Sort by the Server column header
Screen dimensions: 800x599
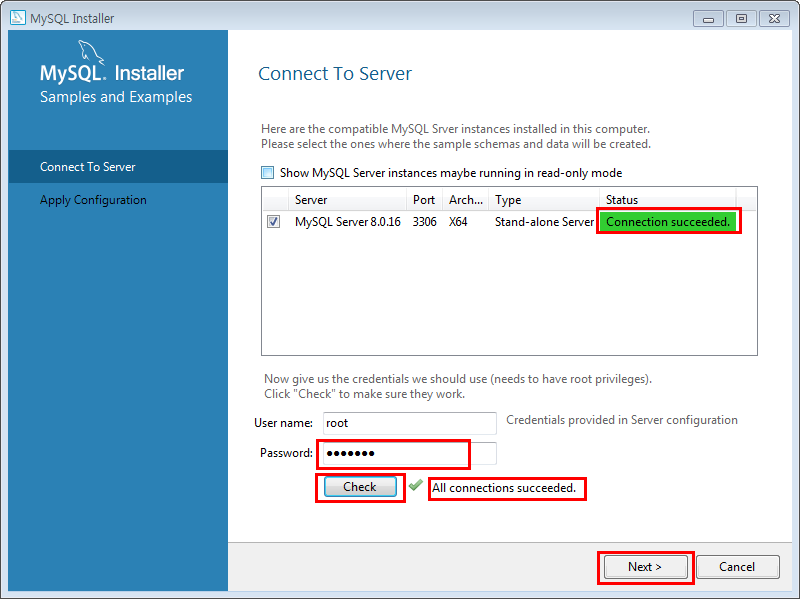(347, 199)
